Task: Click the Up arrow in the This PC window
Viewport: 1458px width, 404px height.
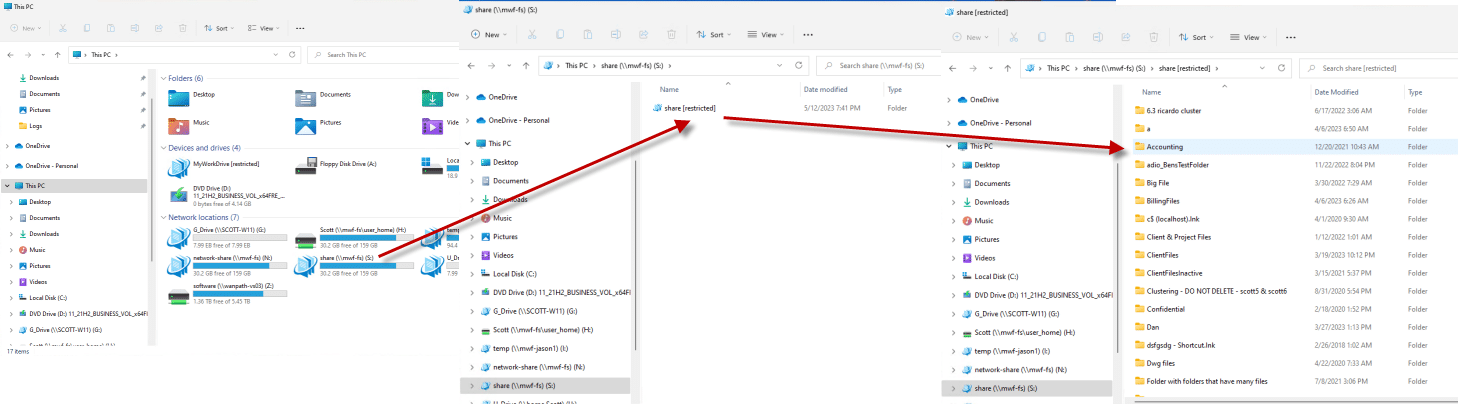Action: [59, 54]
